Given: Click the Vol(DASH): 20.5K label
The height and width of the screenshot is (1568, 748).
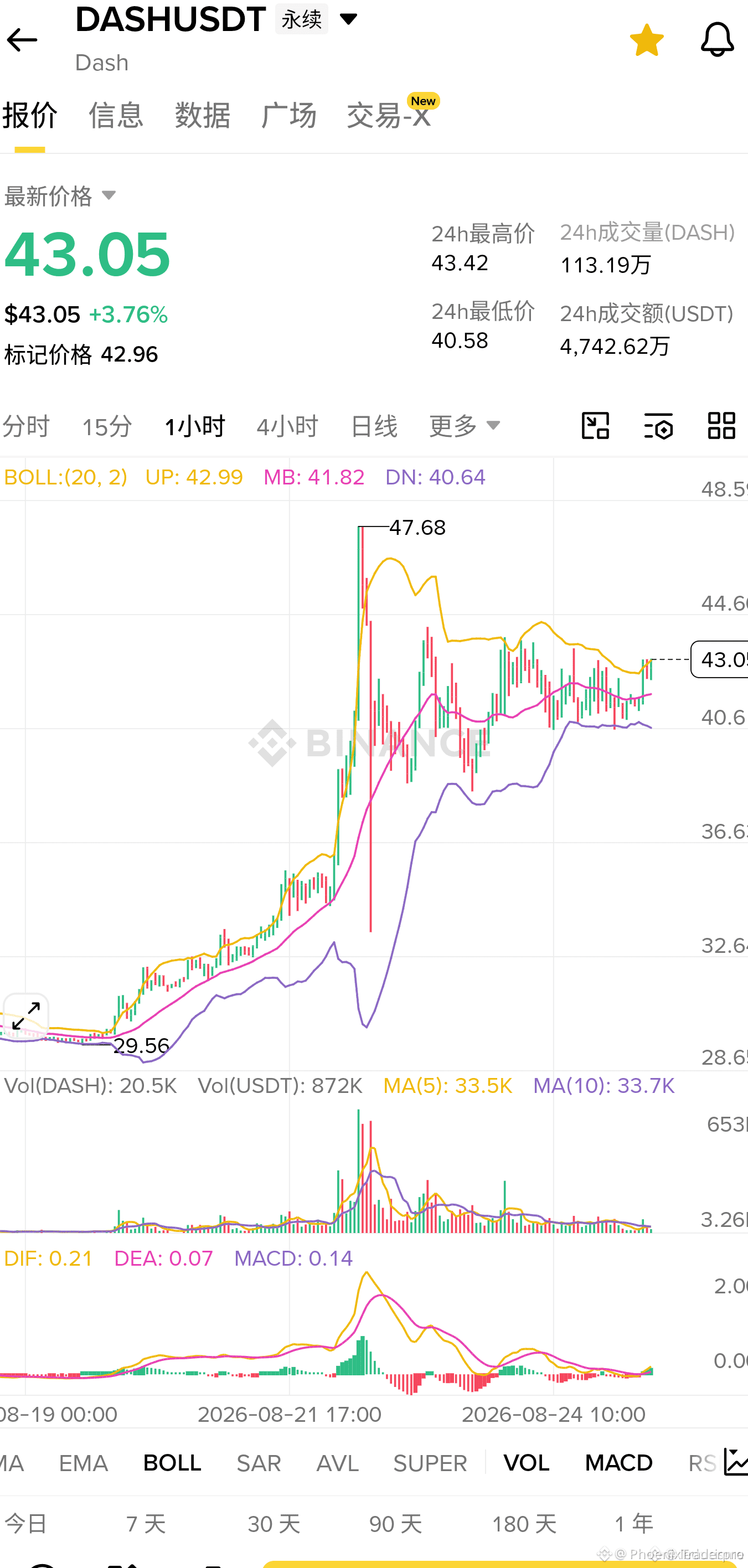Looking at the screenshot, I should coord(90,1086).
